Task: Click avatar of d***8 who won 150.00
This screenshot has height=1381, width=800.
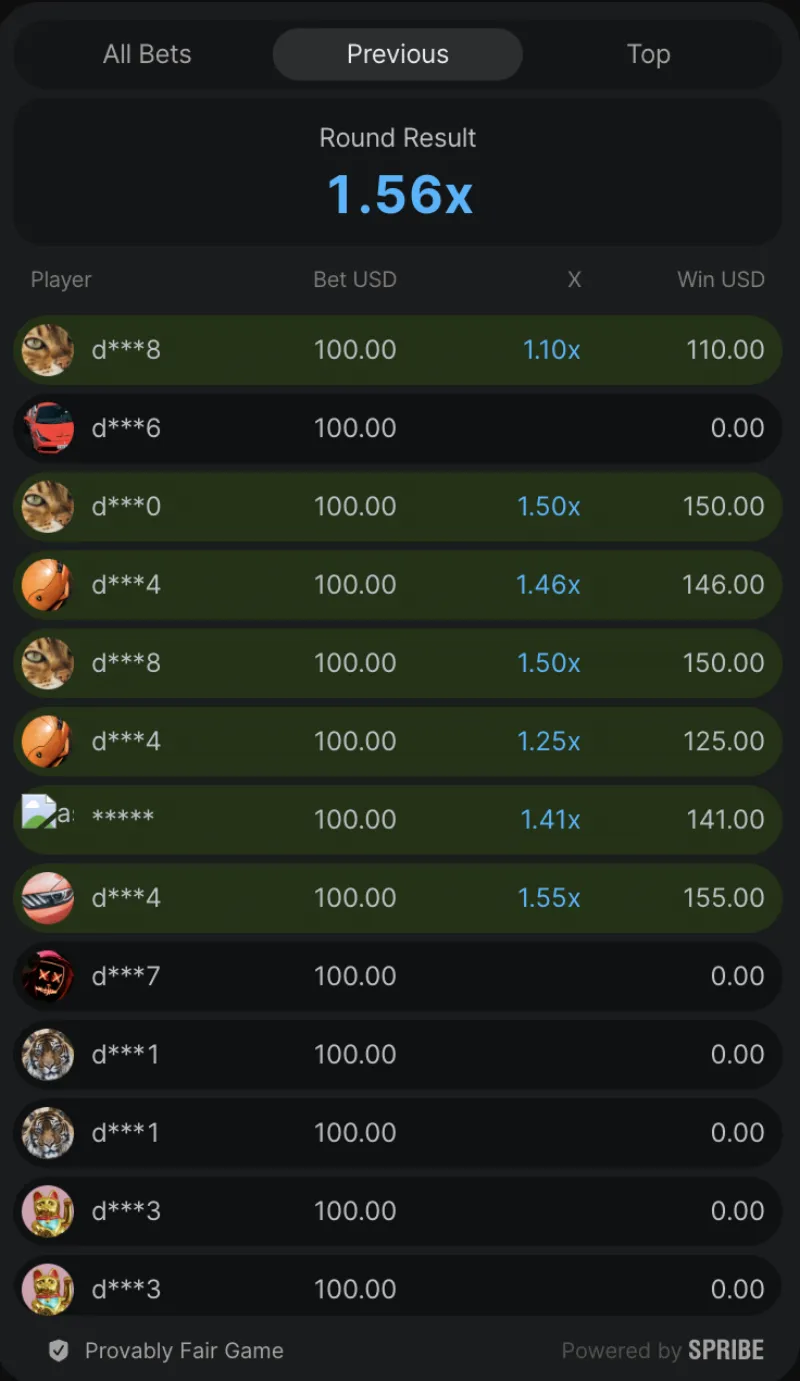Action: click(x=48, y=663)
